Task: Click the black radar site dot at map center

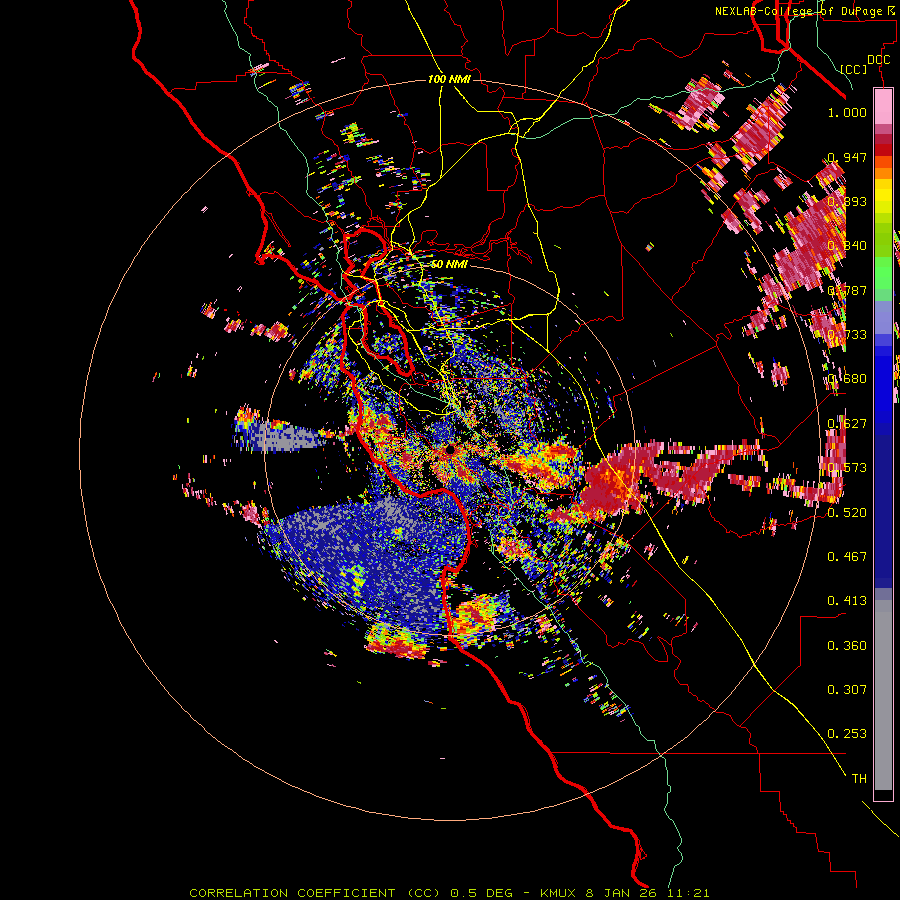Action: pyautogui.click(x=450, y=449)
